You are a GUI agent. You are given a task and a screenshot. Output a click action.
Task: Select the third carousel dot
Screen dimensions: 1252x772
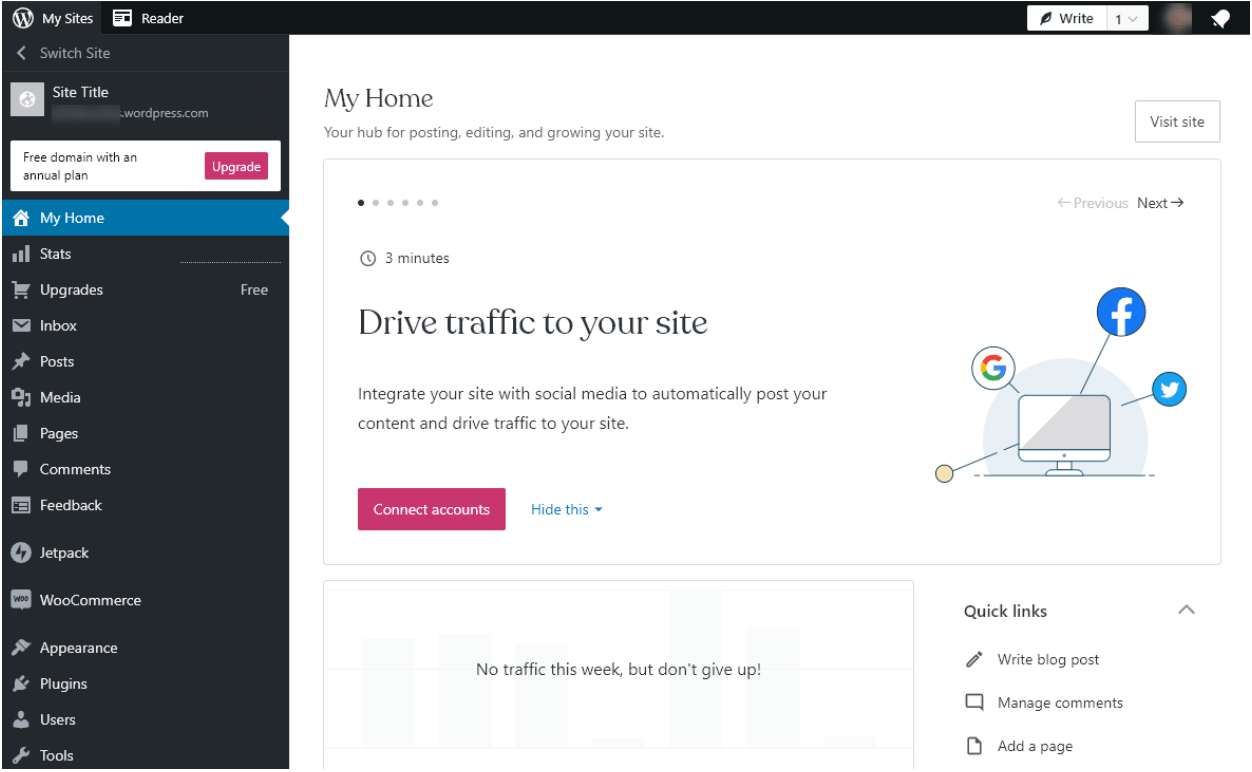click(x=390, y=202)
